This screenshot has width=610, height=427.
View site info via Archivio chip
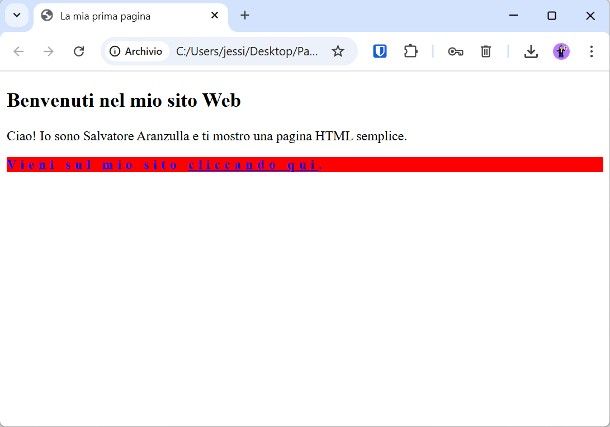[136, 51]
